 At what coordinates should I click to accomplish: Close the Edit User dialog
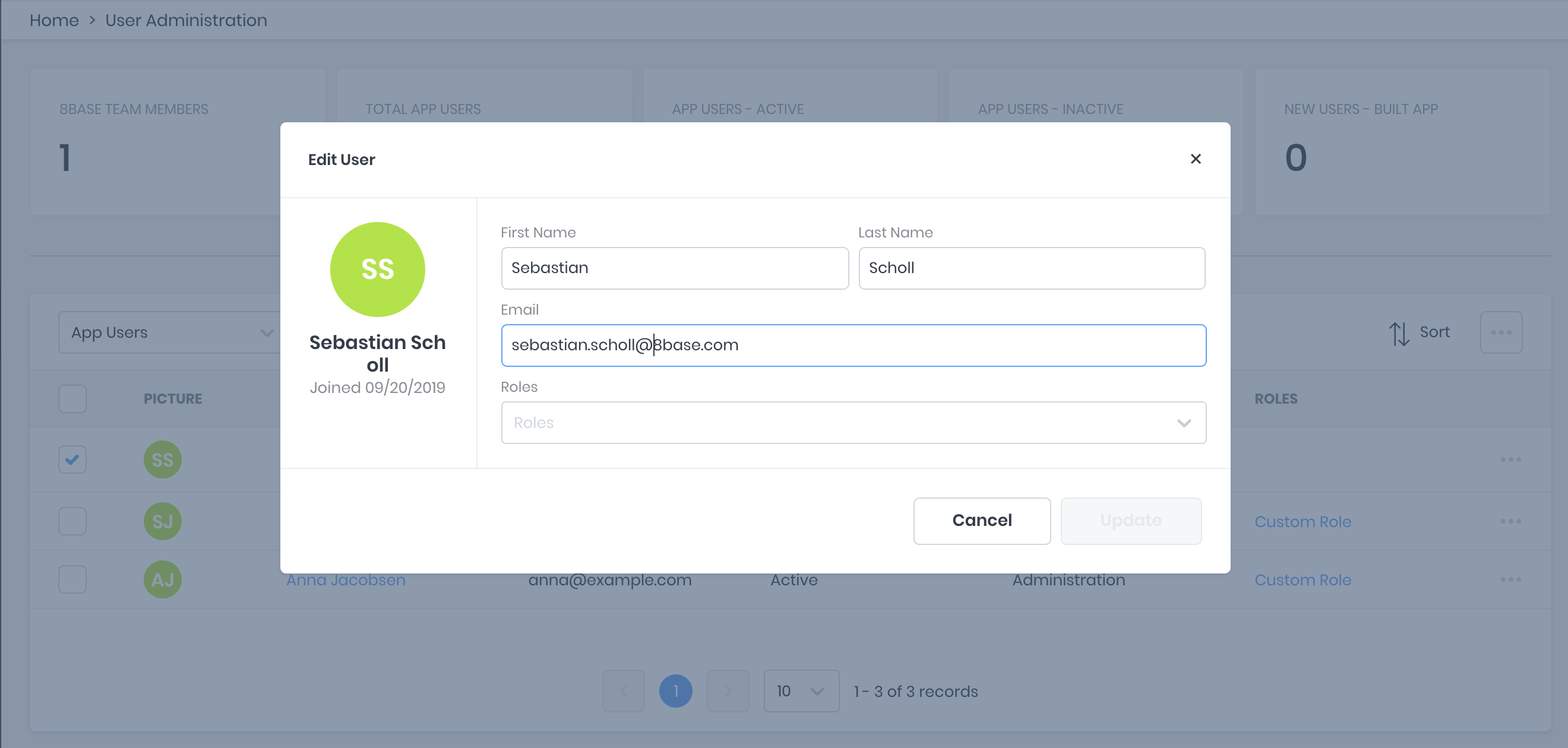[x=1195, y=159]
